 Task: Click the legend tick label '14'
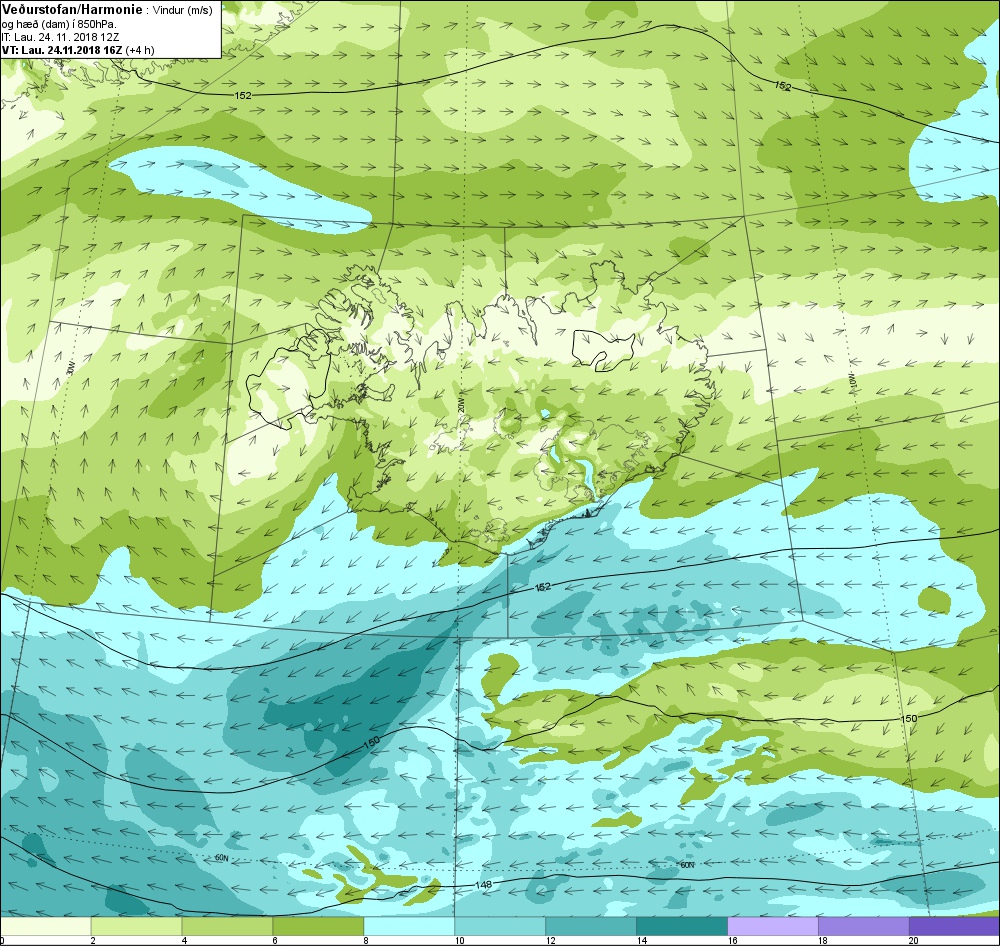click(x=641, y=940)
